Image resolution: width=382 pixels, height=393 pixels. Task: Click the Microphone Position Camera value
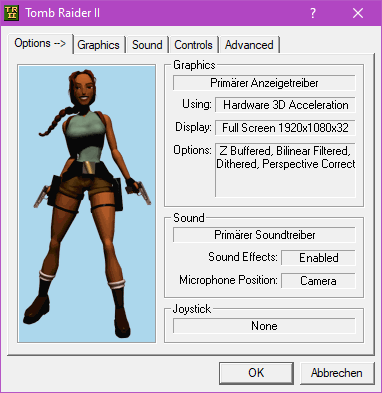click(318, 281)
